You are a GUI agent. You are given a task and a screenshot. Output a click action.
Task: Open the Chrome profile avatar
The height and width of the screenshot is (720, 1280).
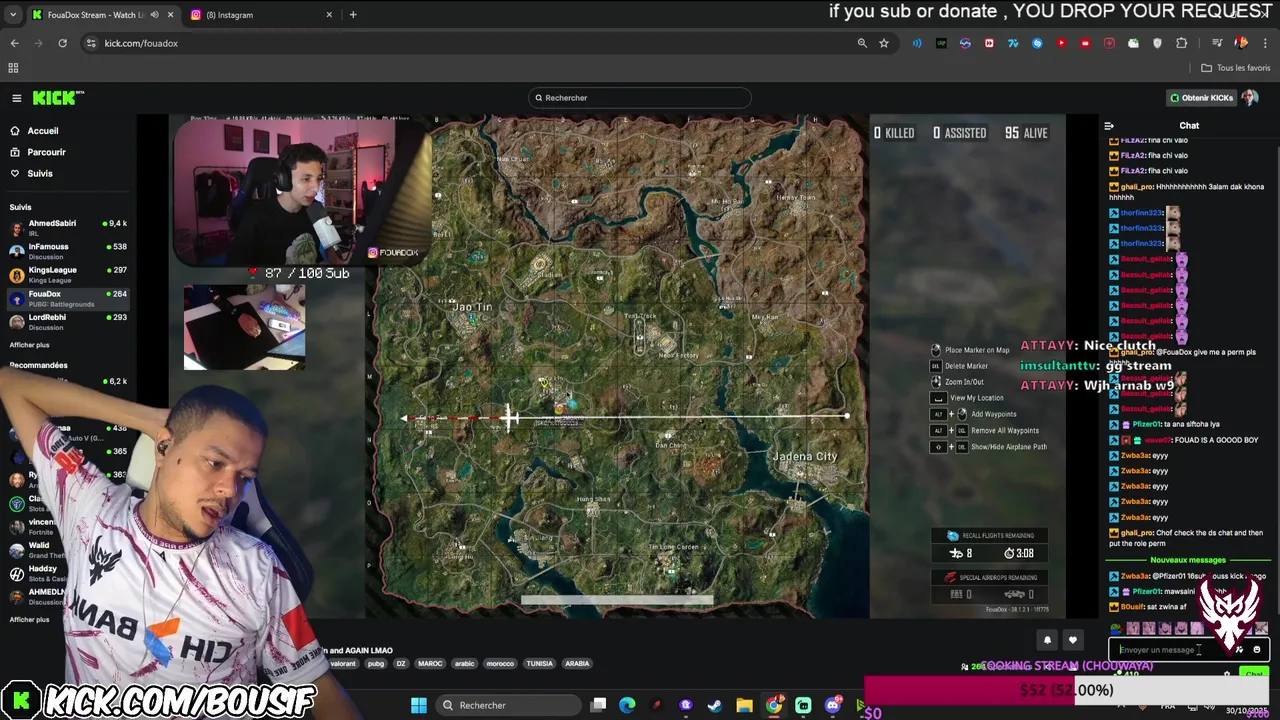pos(1241,43)
